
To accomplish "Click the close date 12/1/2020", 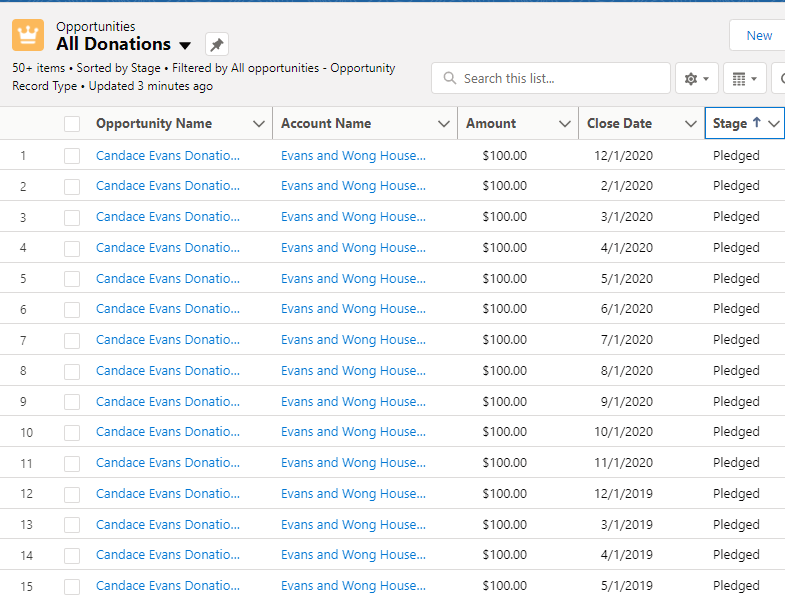I will (623, 156).
